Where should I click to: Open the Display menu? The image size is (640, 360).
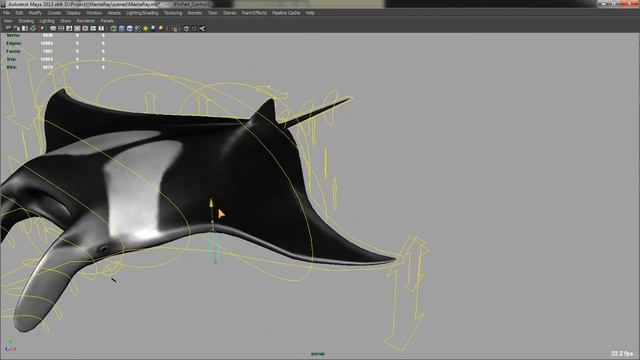pos(73,13)
